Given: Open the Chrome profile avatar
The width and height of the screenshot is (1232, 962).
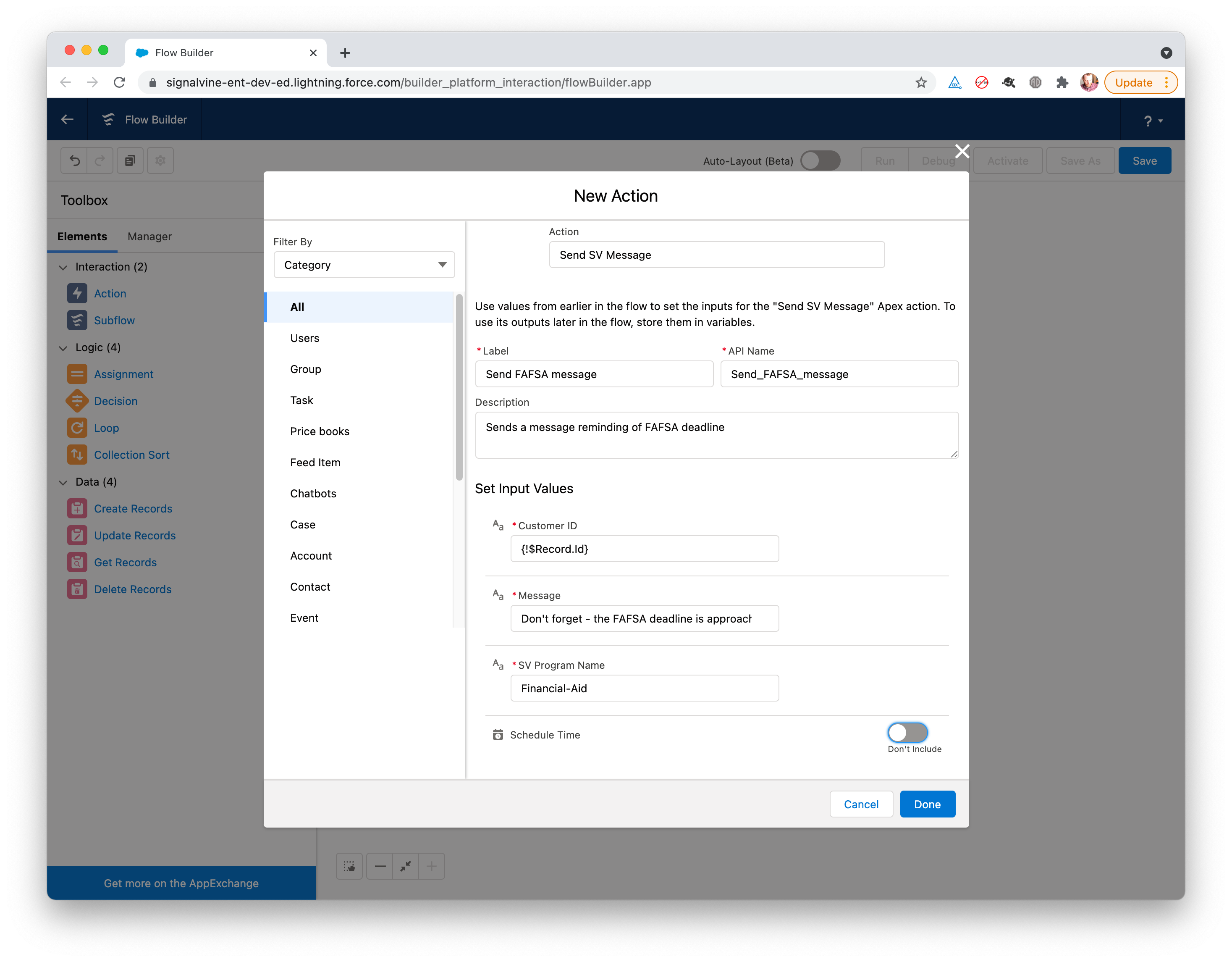Looking at the screenshot, I should pyautogui.click(x=1089, y=82).
